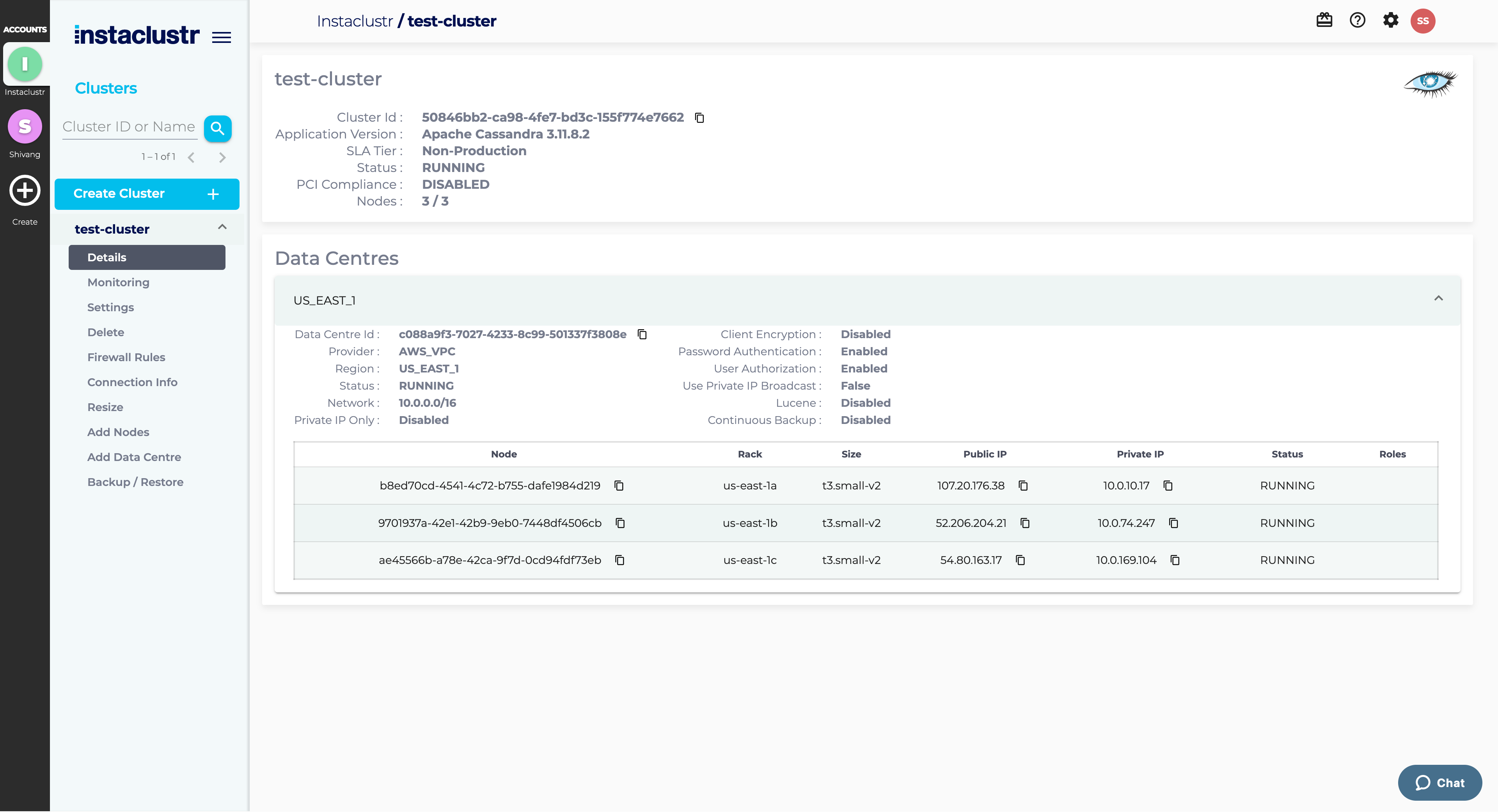Open the settings gear icon
This screenshot has height=812, width=1498.
1391,20
